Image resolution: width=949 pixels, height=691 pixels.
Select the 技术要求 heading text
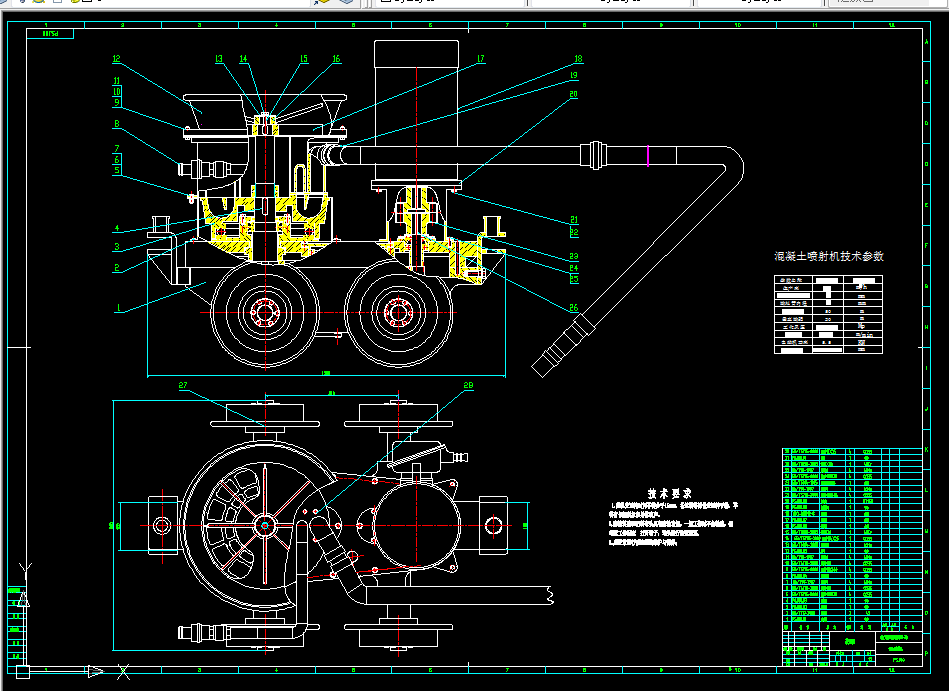click(669, 493)
